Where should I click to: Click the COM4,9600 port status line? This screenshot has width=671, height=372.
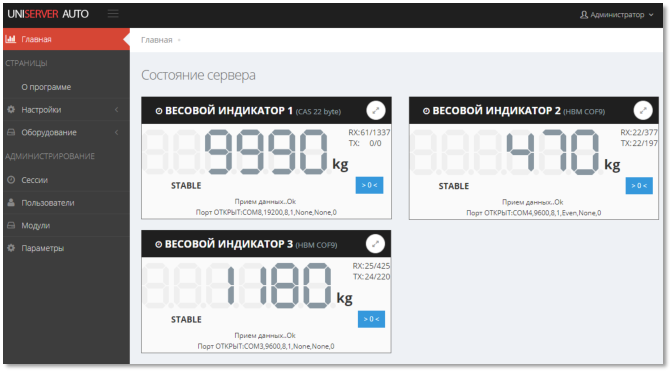(534, 213)
